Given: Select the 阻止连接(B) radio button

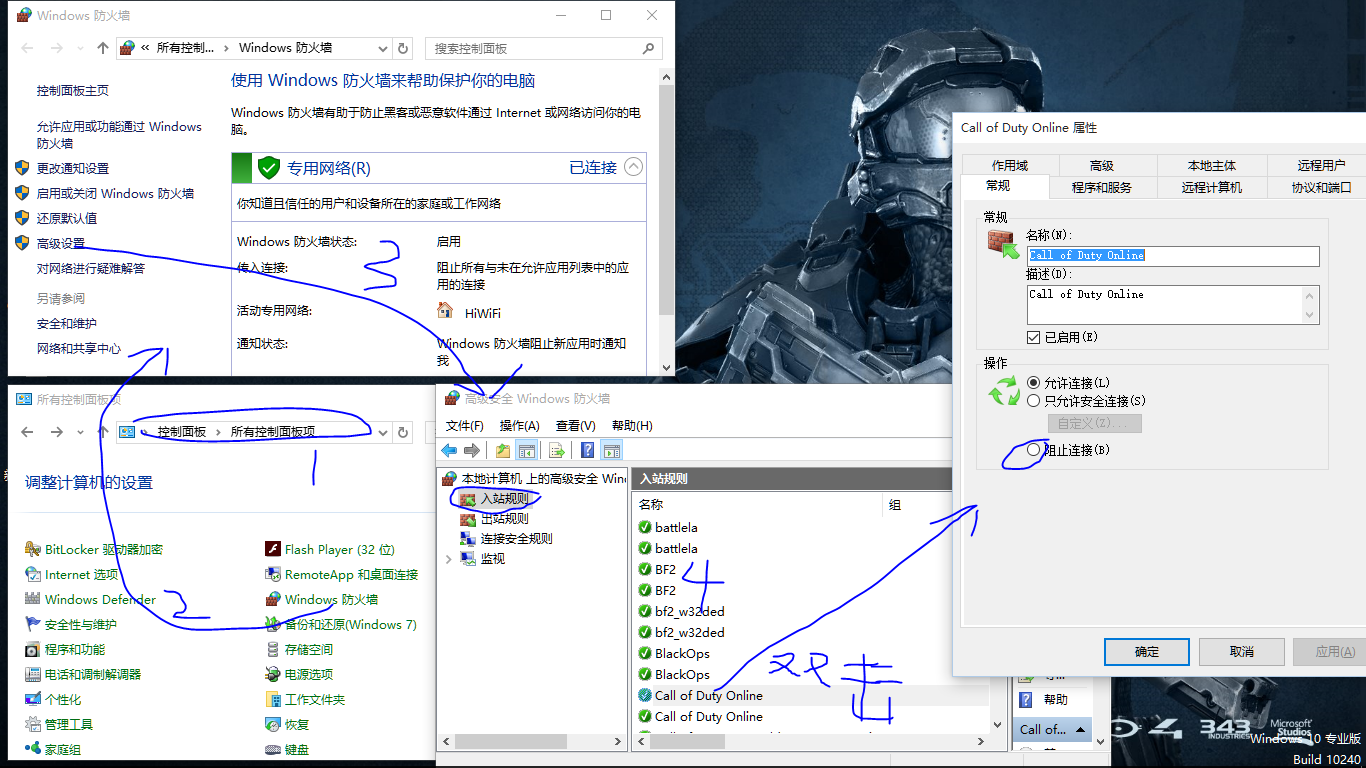Looking at the screenshot, I should pyautogui.click(x=1034, y=450).
